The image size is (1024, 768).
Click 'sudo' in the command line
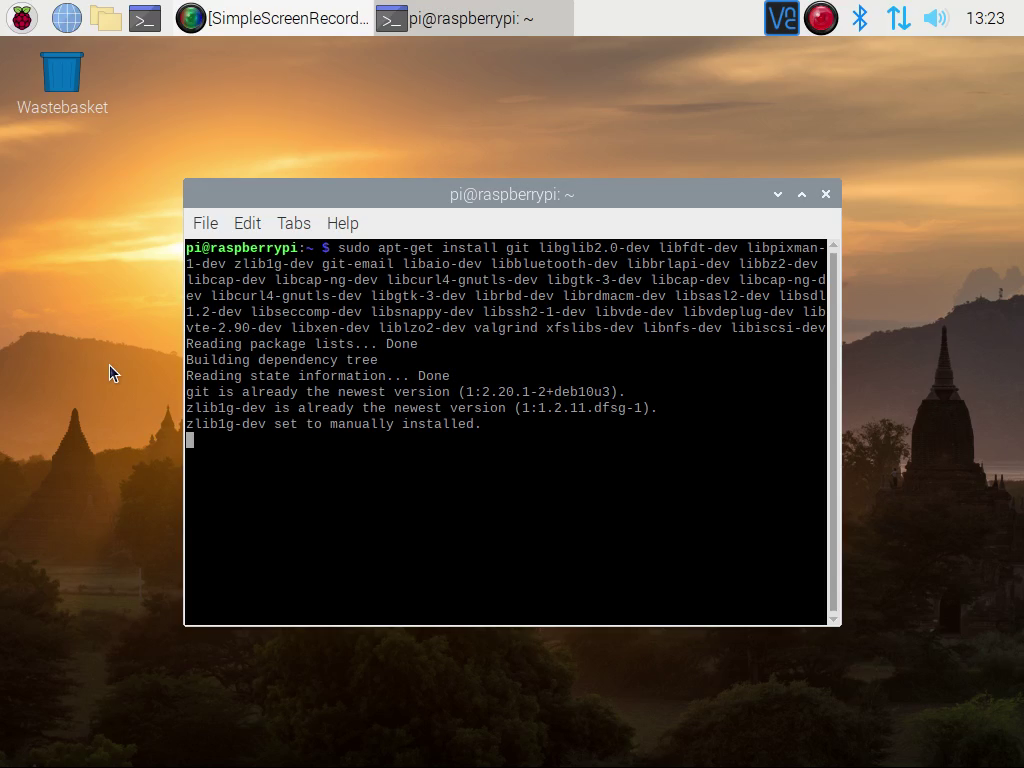(354, 248)
